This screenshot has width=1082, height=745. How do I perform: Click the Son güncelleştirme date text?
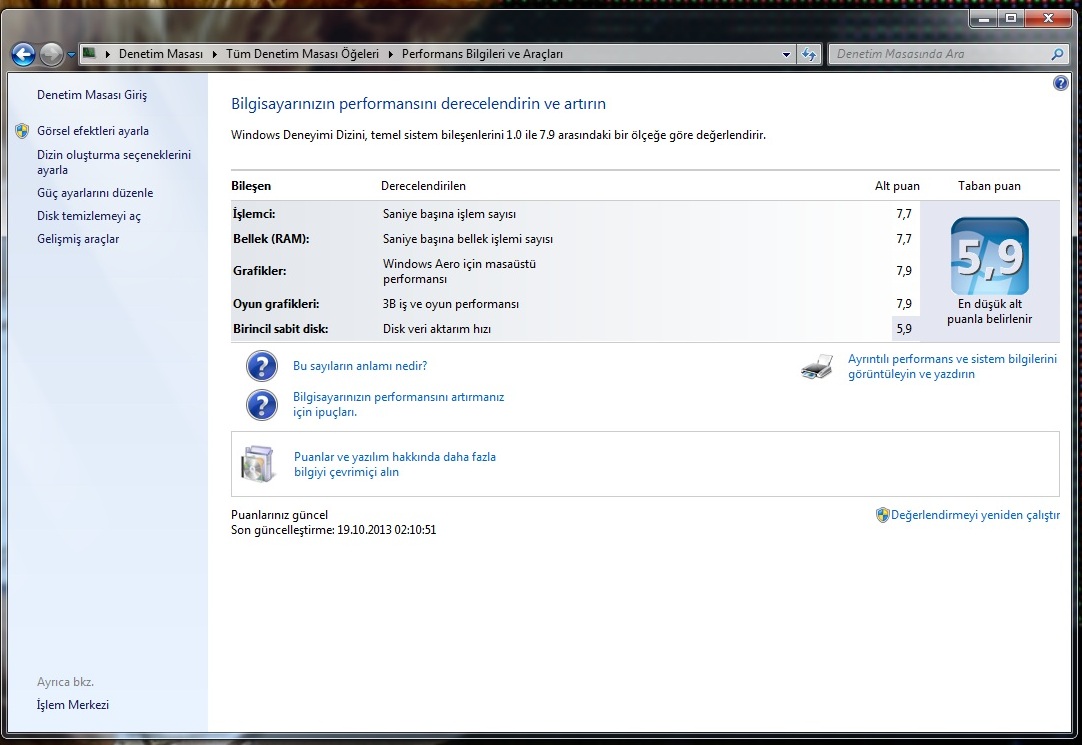[x=333, y=530]
